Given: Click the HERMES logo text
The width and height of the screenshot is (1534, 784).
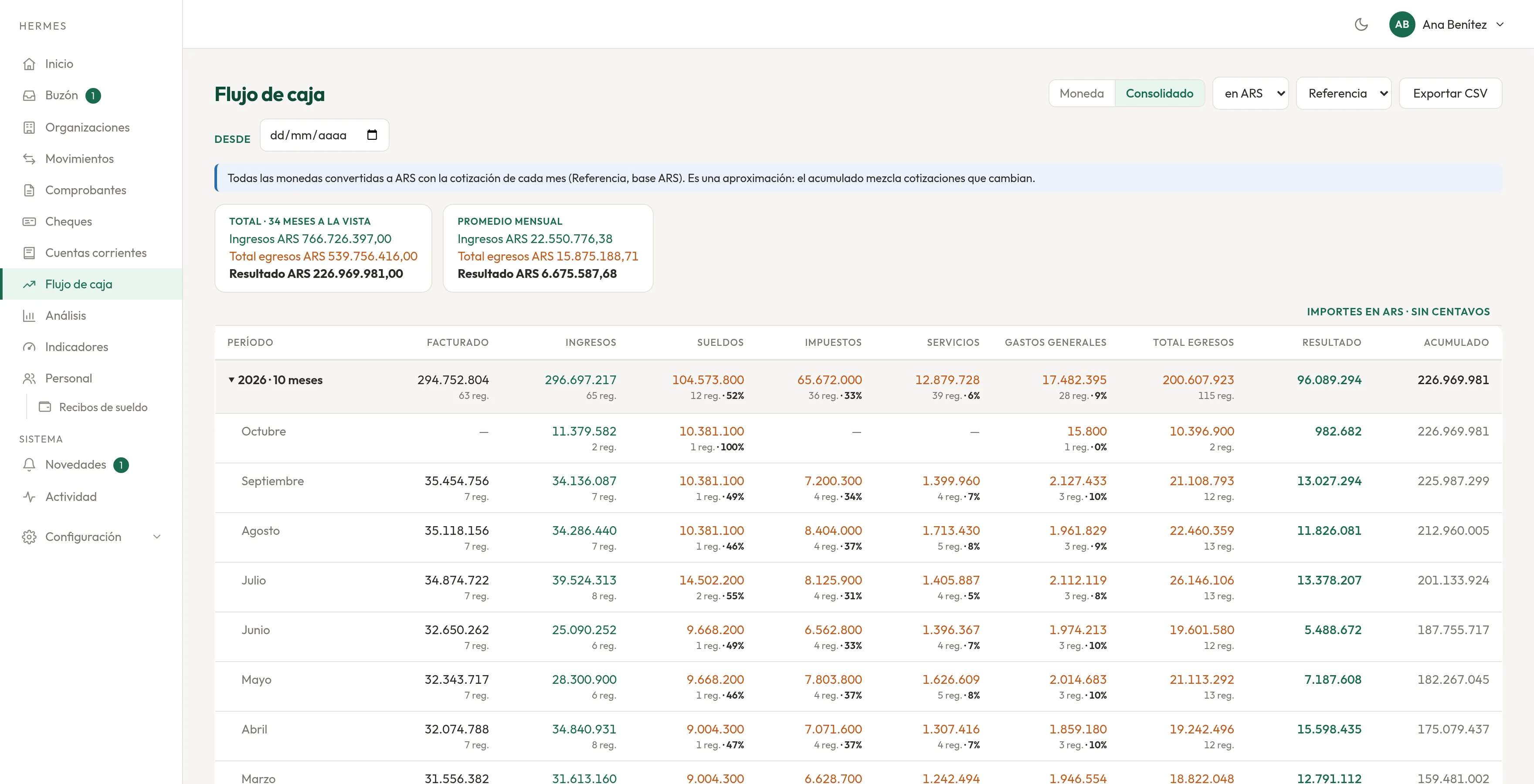Looking at the screenshot, I should point(43,26).
